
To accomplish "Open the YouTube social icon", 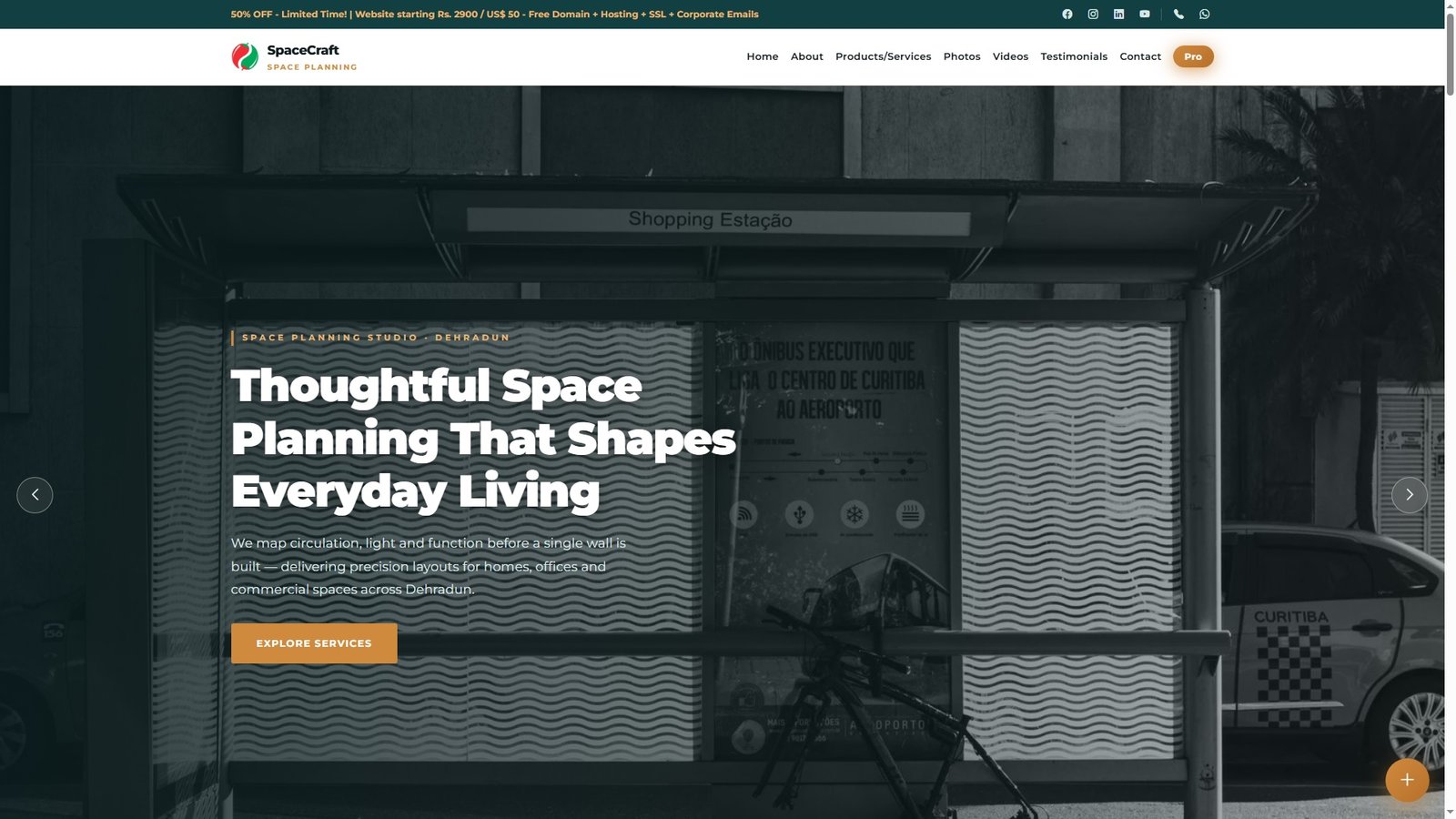I will coord(1144,14).
